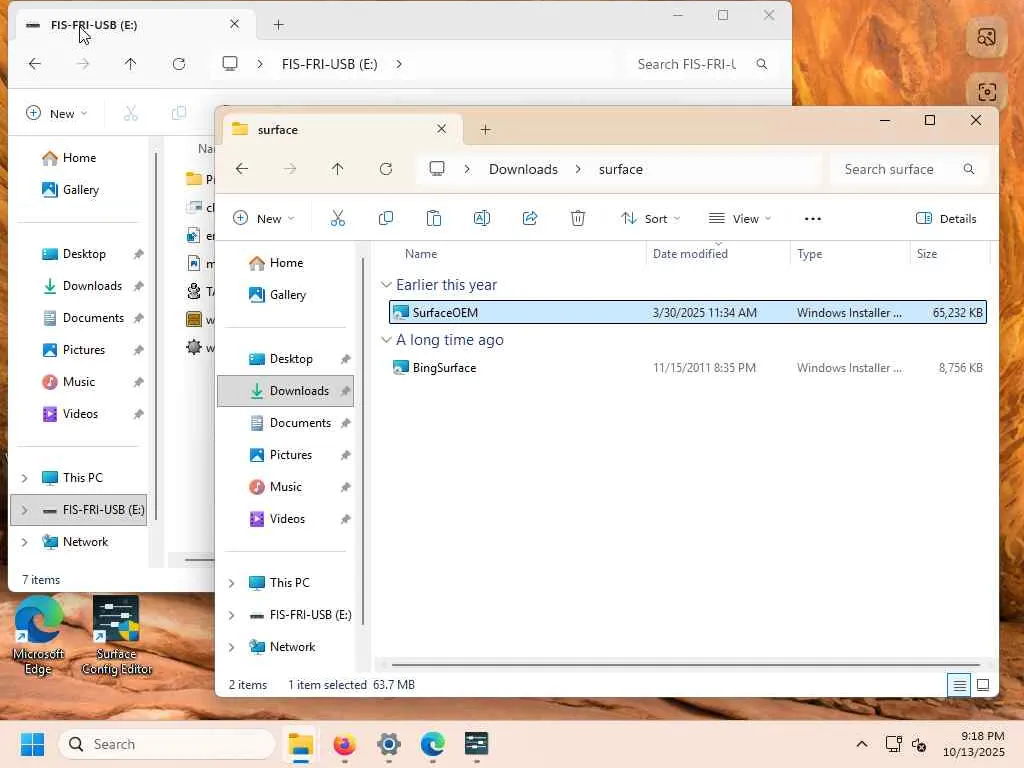This screenshot has height=768, width=1024.
Task: Open Gallery in surface window sidebar
Action: click(x=286, y=295)
